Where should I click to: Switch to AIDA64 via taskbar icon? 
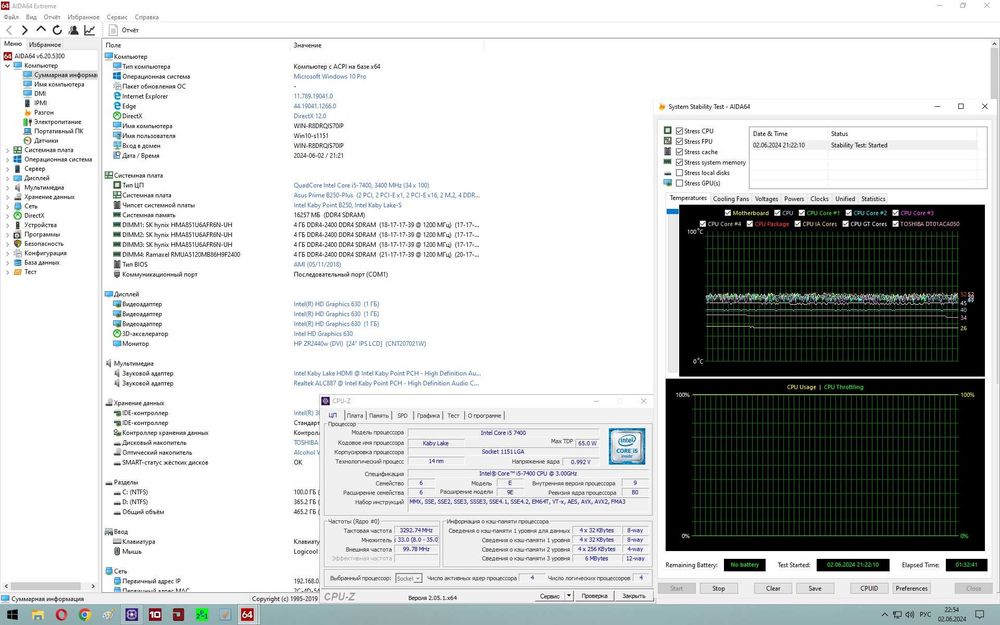[x=247, y=615]
